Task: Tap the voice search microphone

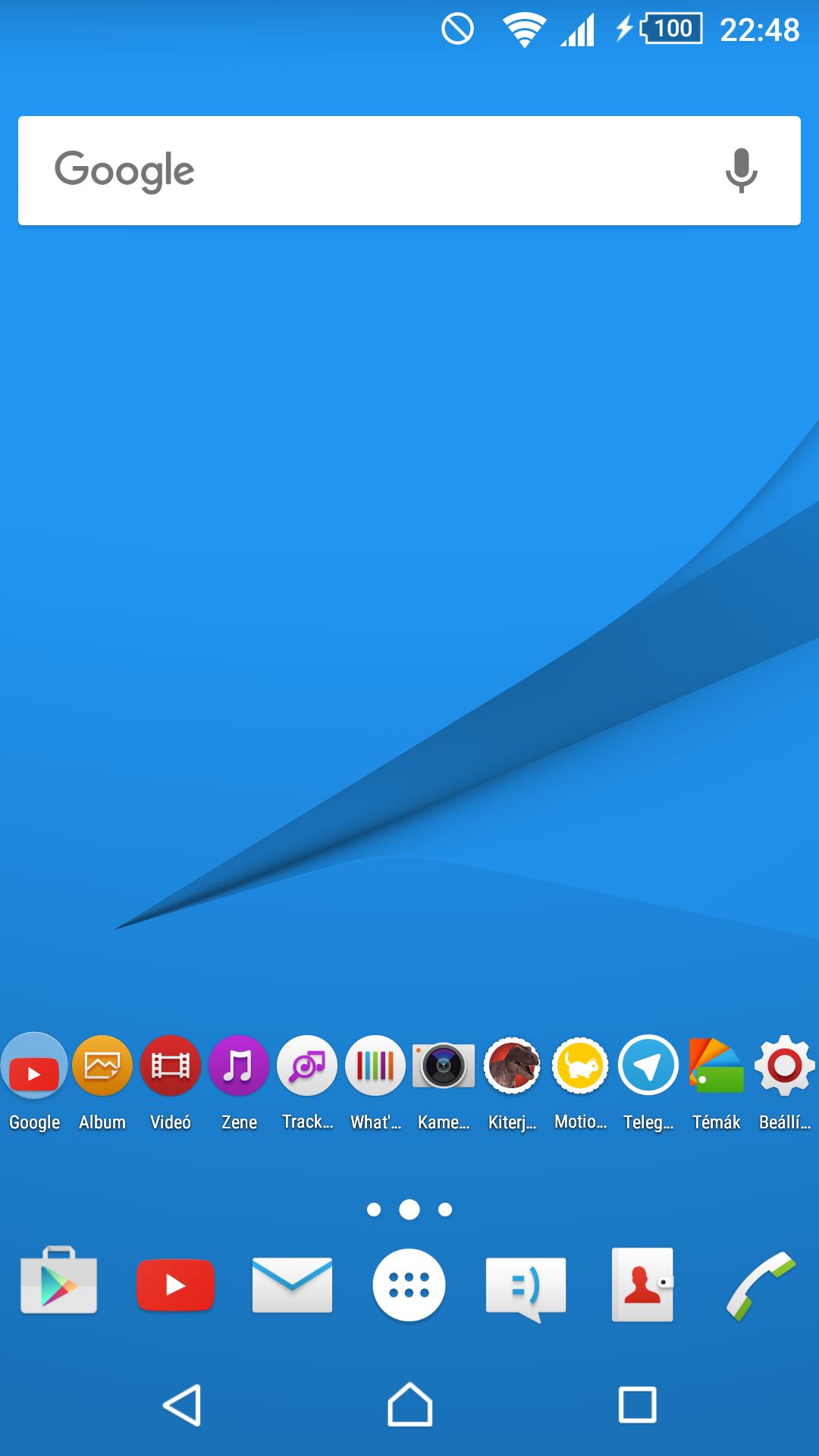Action: 741,171
